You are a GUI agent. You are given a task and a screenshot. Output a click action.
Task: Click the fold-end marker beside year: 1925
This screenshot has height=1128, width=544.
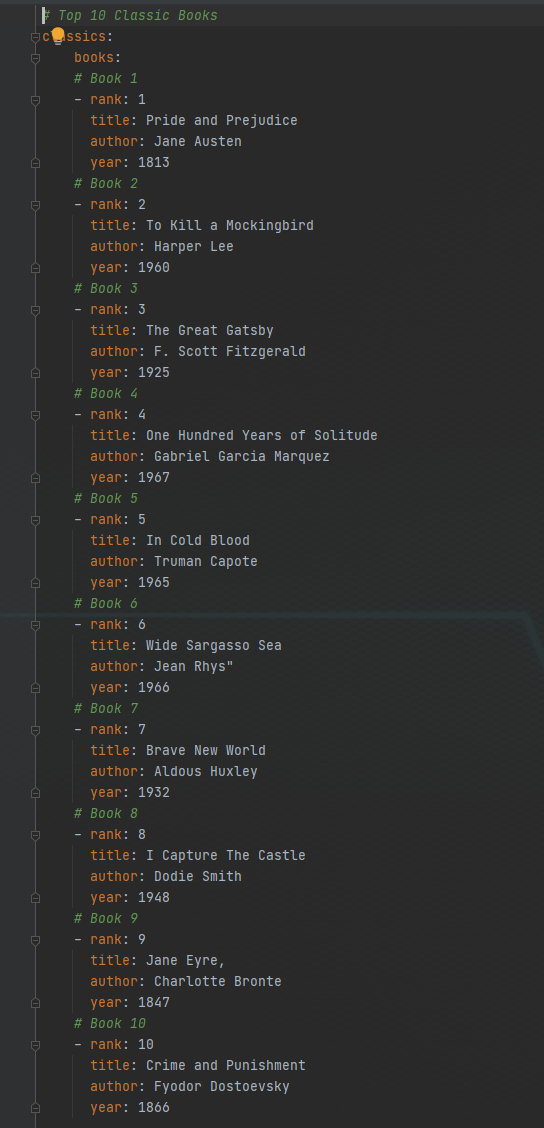pos(35,373)
